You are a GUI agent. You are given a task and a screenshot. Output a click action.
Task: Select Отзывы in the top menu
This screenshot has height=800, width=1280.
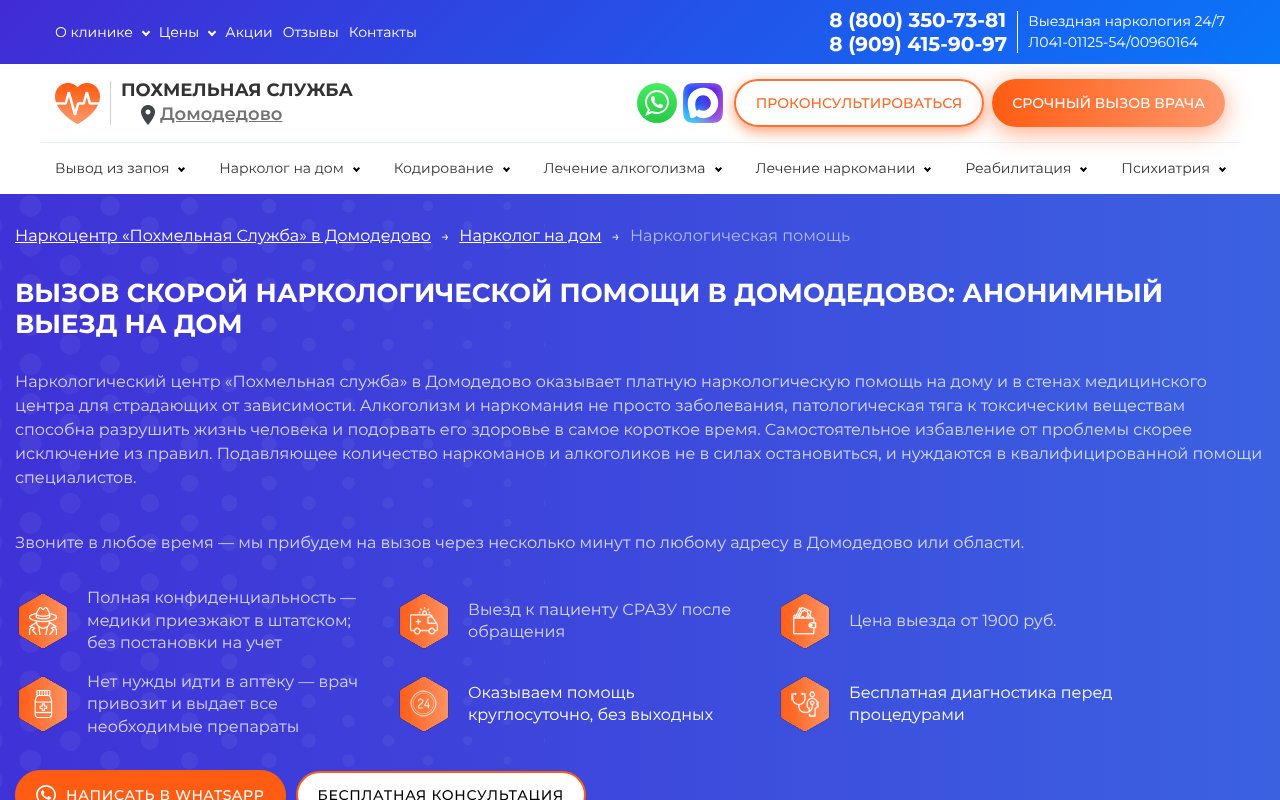point(310,32)
